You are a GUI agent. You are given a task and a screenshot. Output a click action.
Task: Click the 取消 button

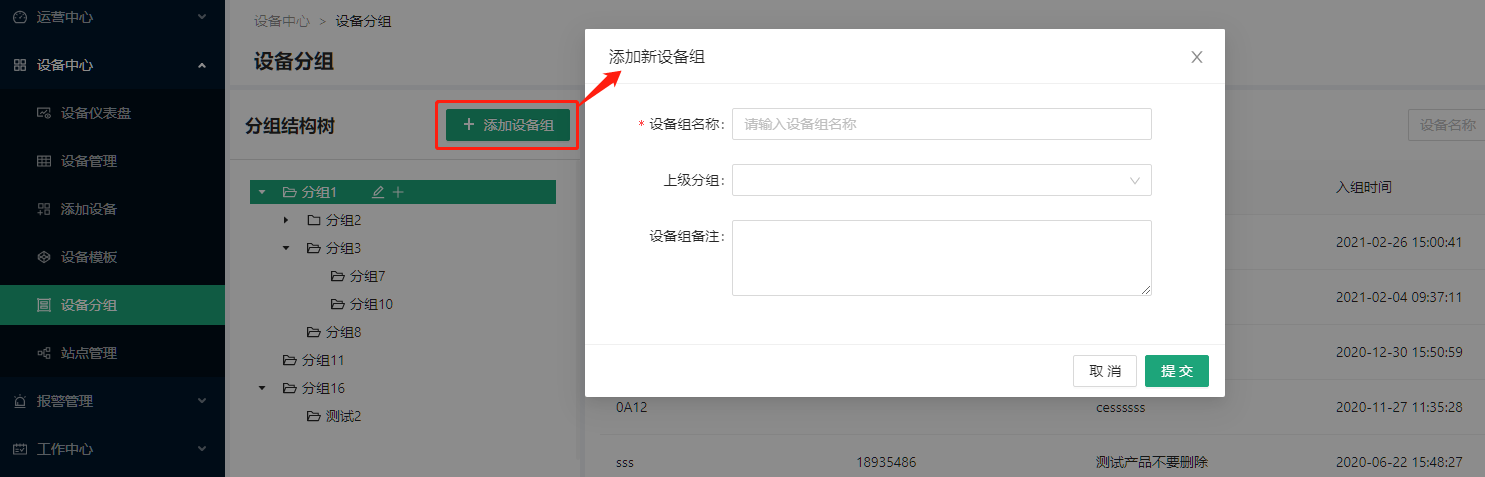pyautogui.click(x=1105, y=371)
